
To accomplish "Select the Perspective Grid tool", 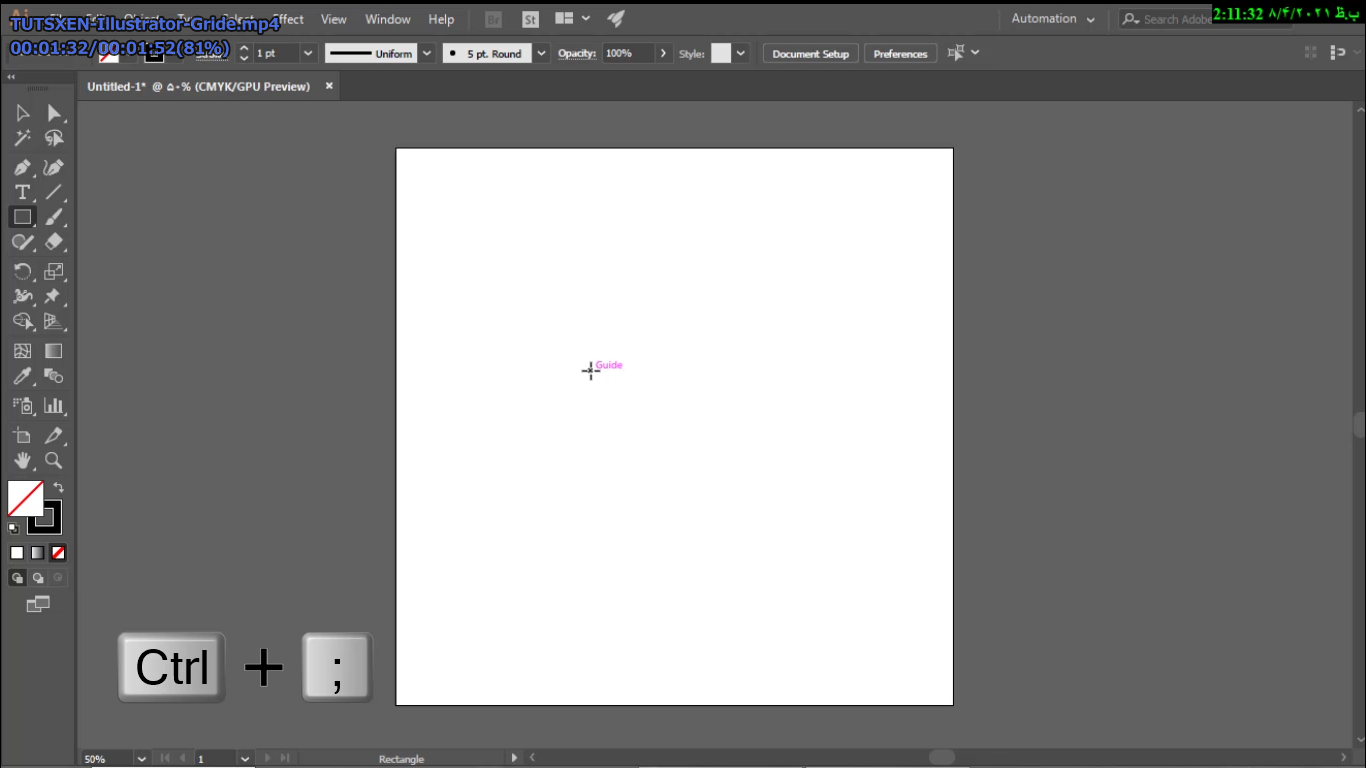I will point(54,322).
